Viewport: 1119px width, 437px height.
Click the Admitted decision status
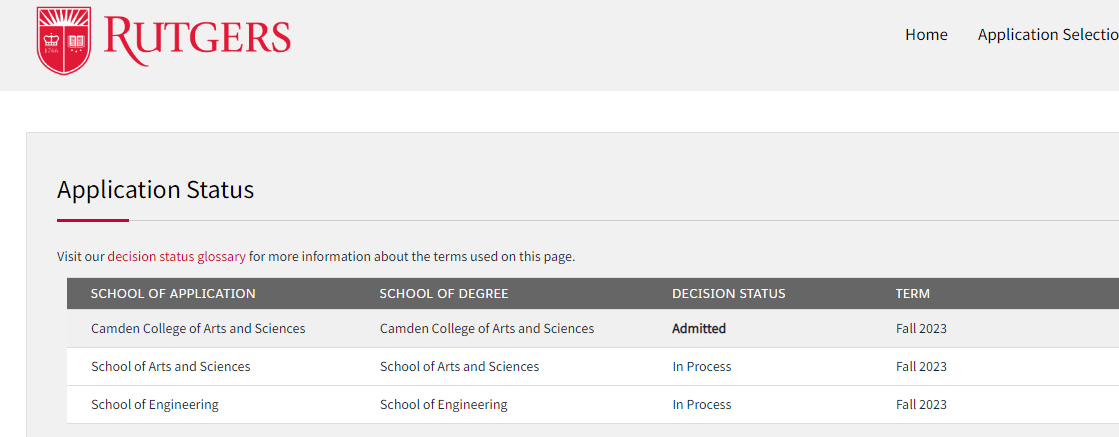[699, 328]
